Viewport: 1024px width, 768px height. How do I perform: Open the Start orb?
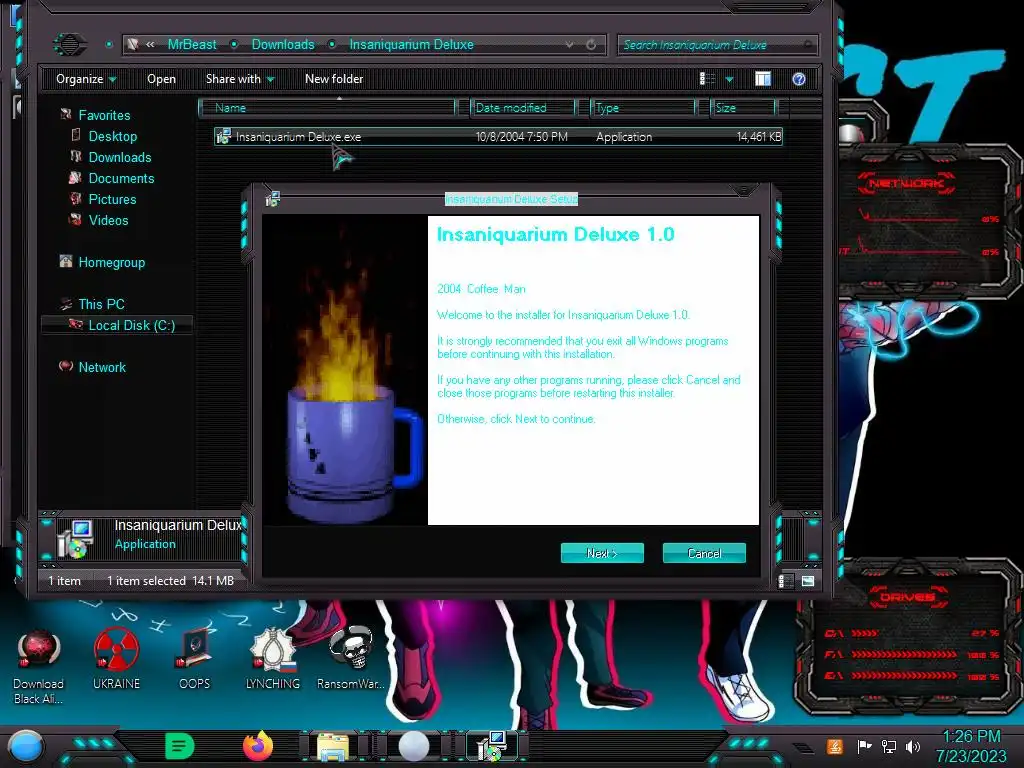[26, 747]
